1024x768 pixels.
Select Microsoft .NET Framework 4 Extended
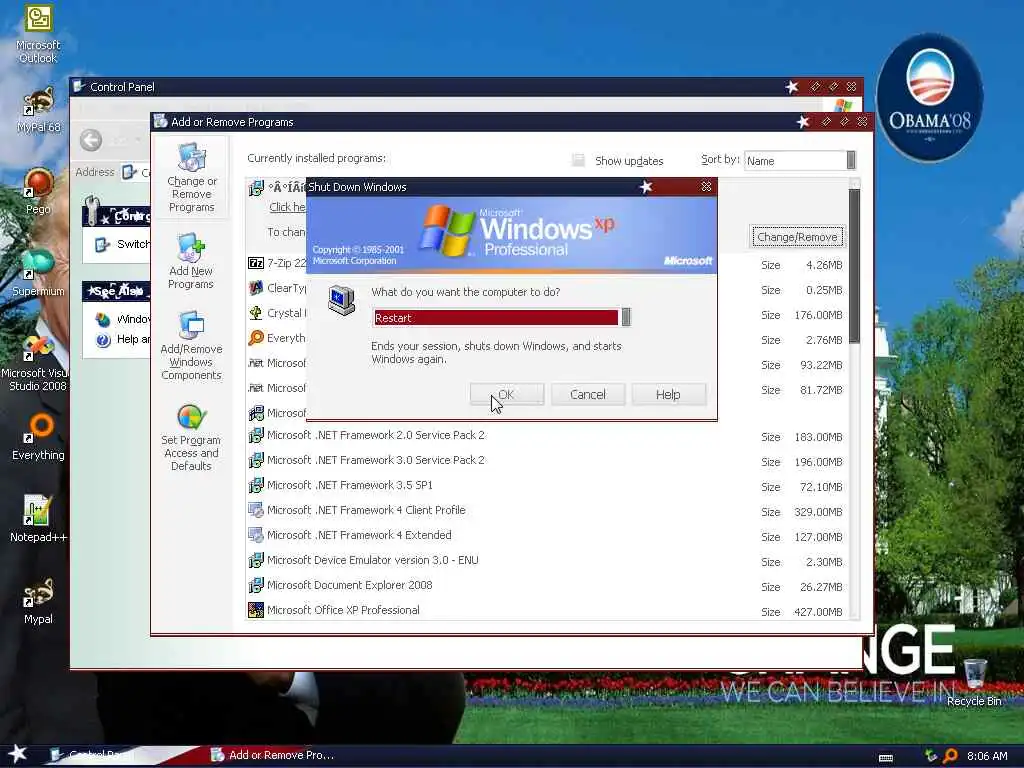[547, 536]
